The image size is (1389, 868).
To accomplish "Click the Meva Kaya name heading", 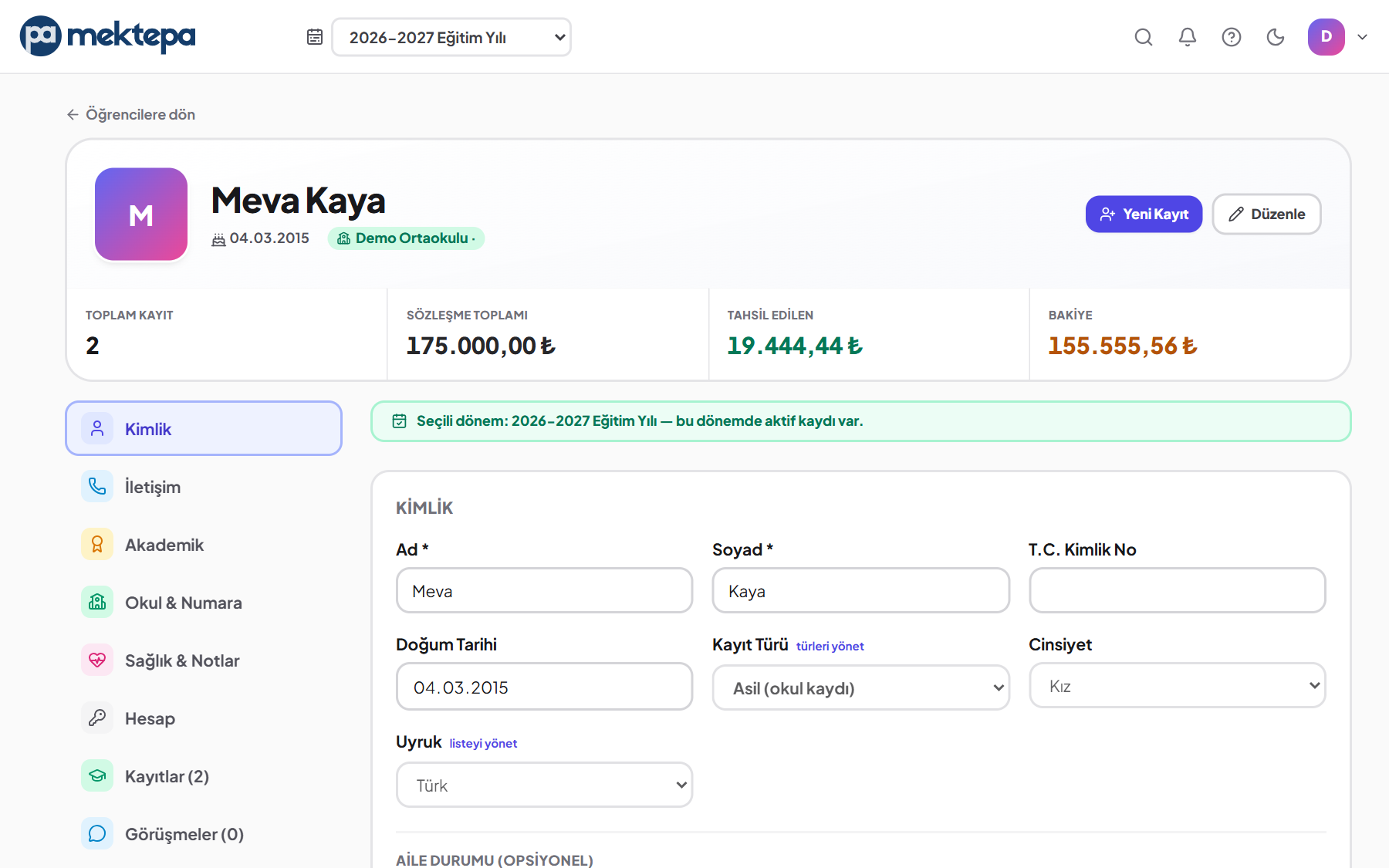I will point(299,201).
